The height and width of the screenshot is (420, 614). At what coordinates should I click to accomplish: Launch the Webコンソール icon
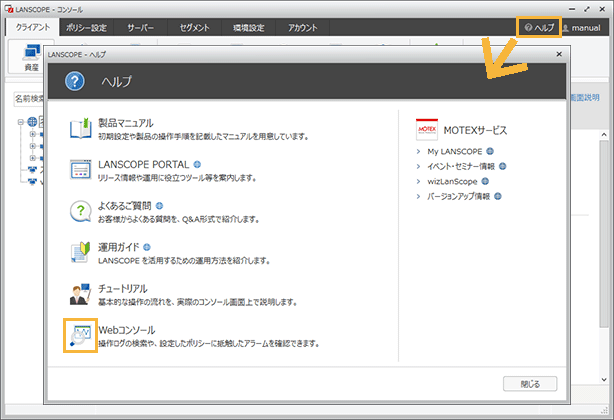[80, 335]
